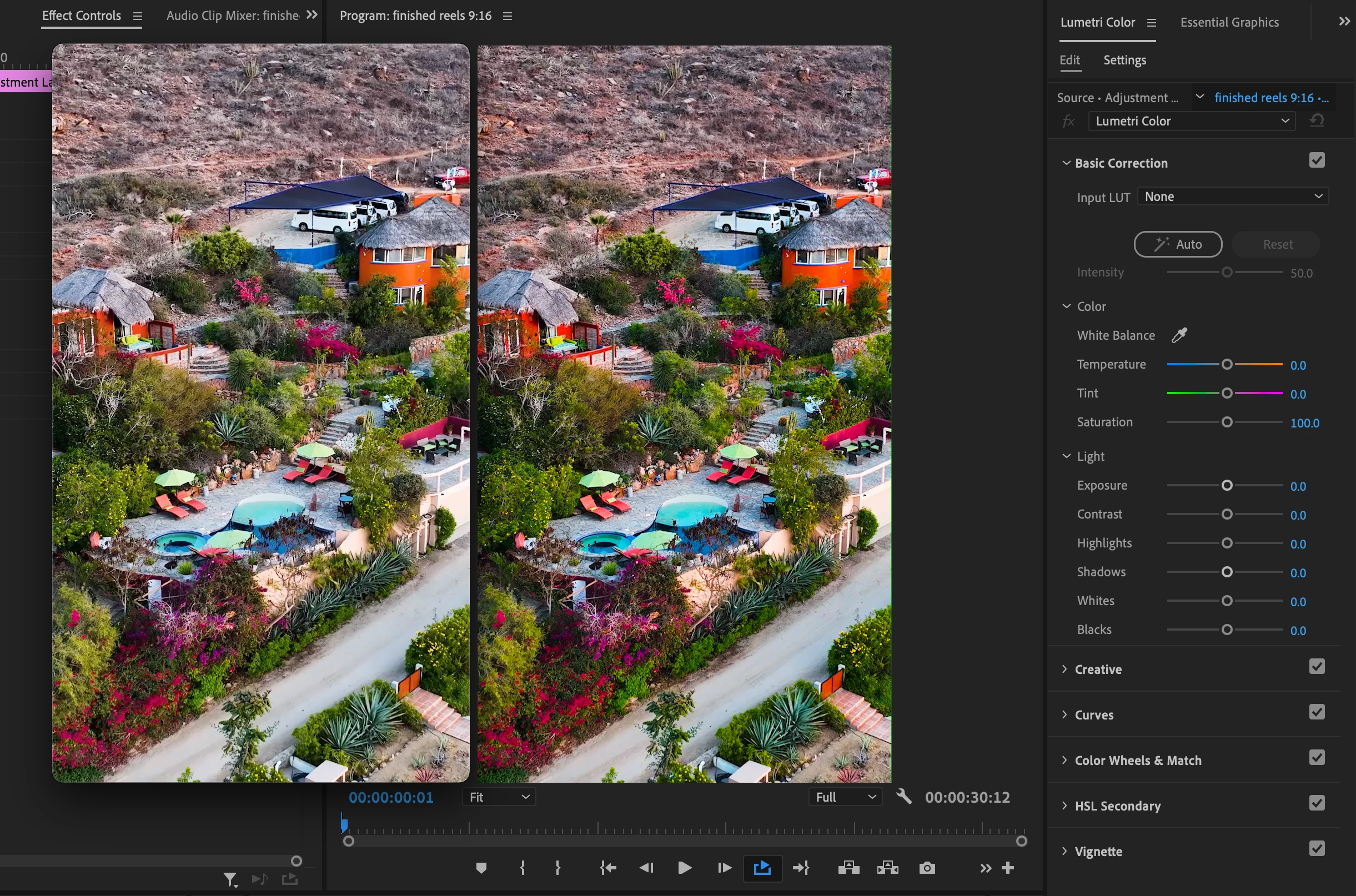Toggle the Creative section checkbox

click(1317, 667)
